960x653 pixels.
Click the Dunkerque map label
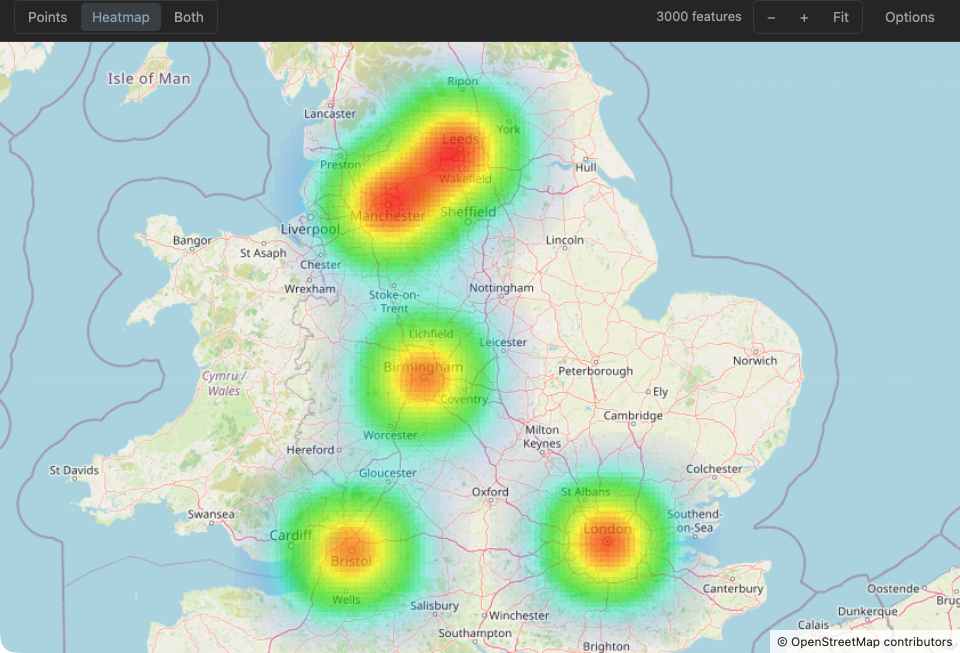868,611
